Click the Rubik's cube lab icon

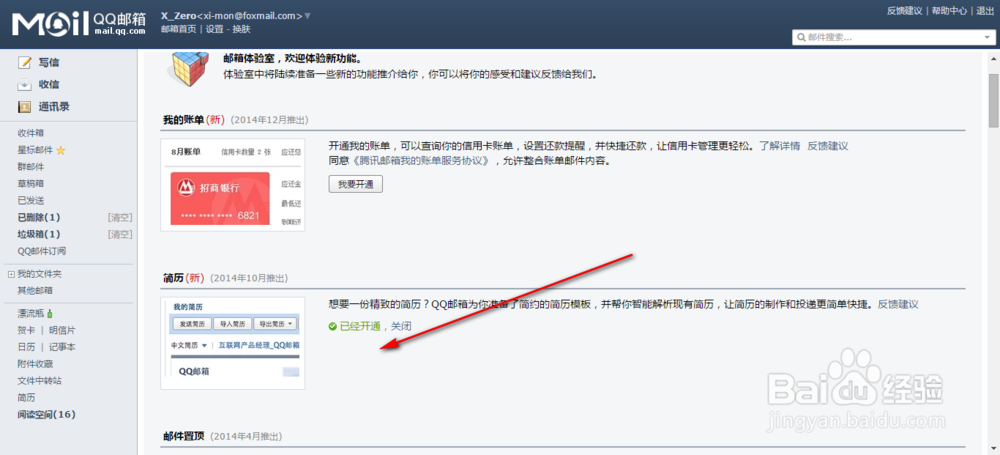[x=188, y=69]
